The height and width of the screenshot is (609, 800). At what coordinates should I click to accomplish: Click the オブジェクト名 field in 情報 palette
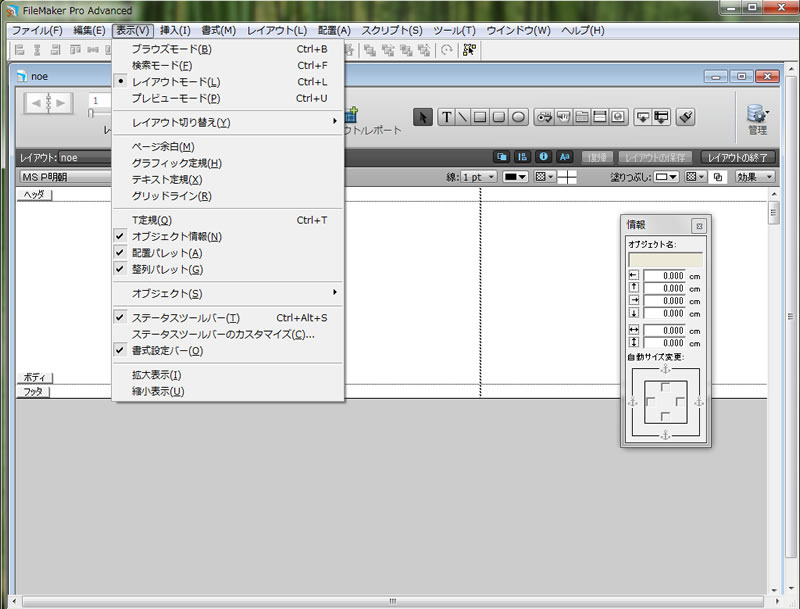[665, 258]
